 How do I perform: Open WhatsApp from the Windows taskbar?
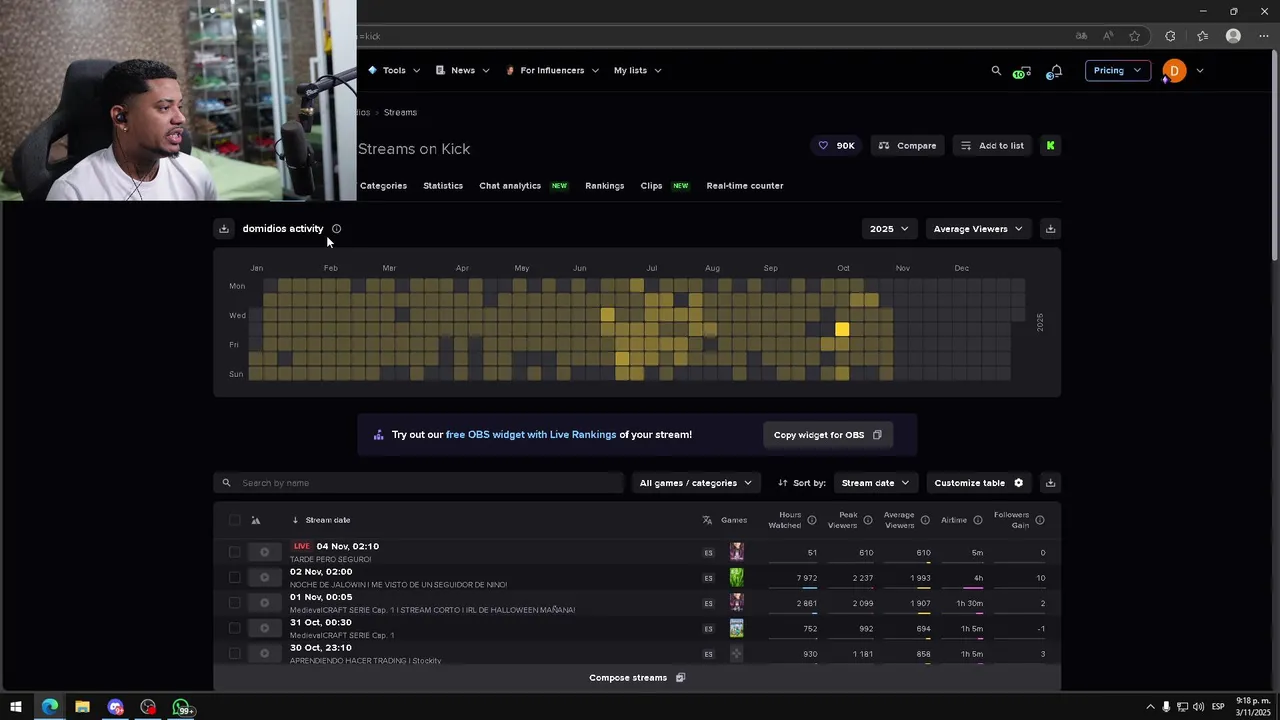coord(181,707)
